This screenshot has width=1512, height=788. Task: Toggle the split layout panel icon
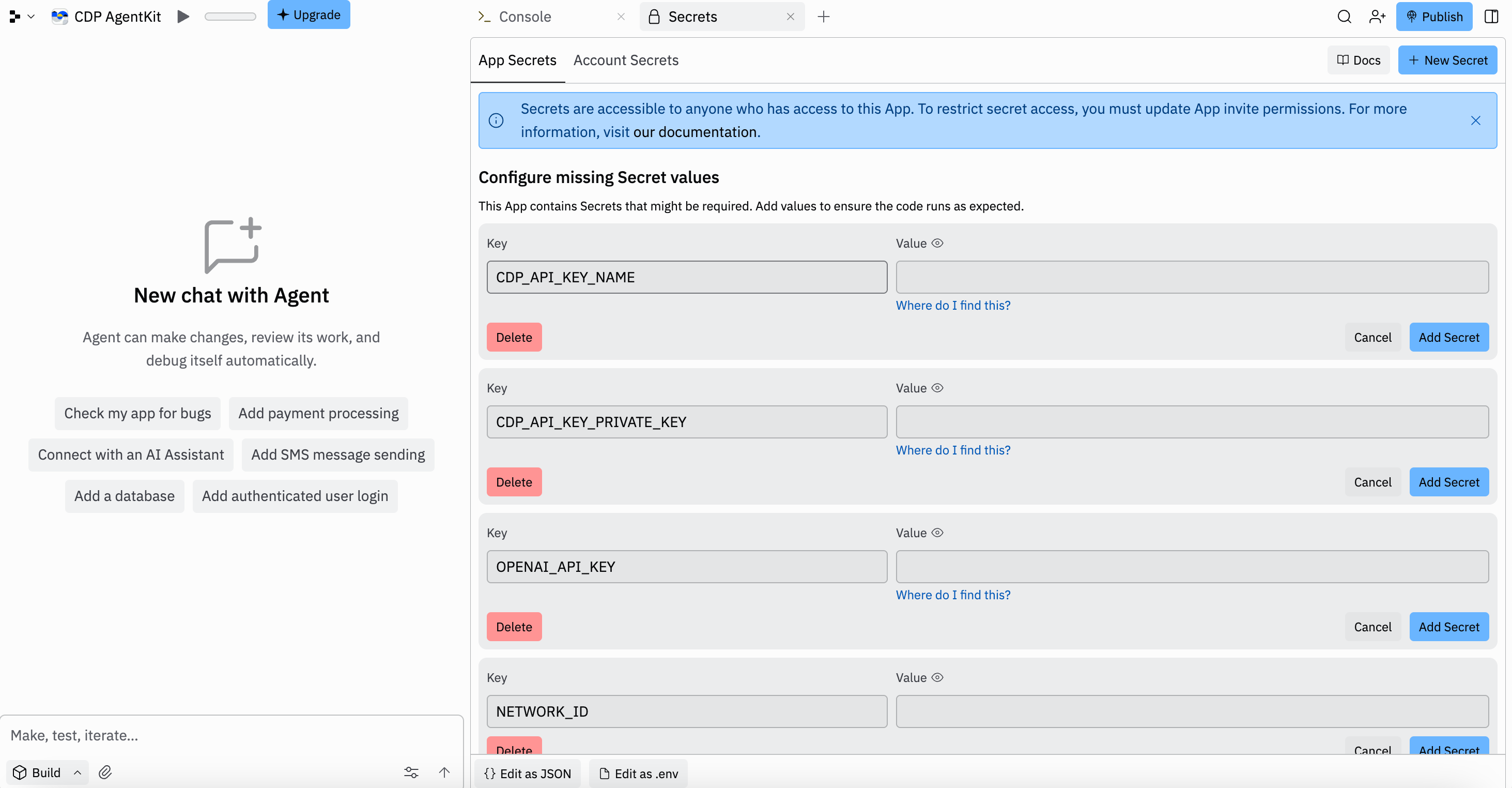[x=1491, y=17]
